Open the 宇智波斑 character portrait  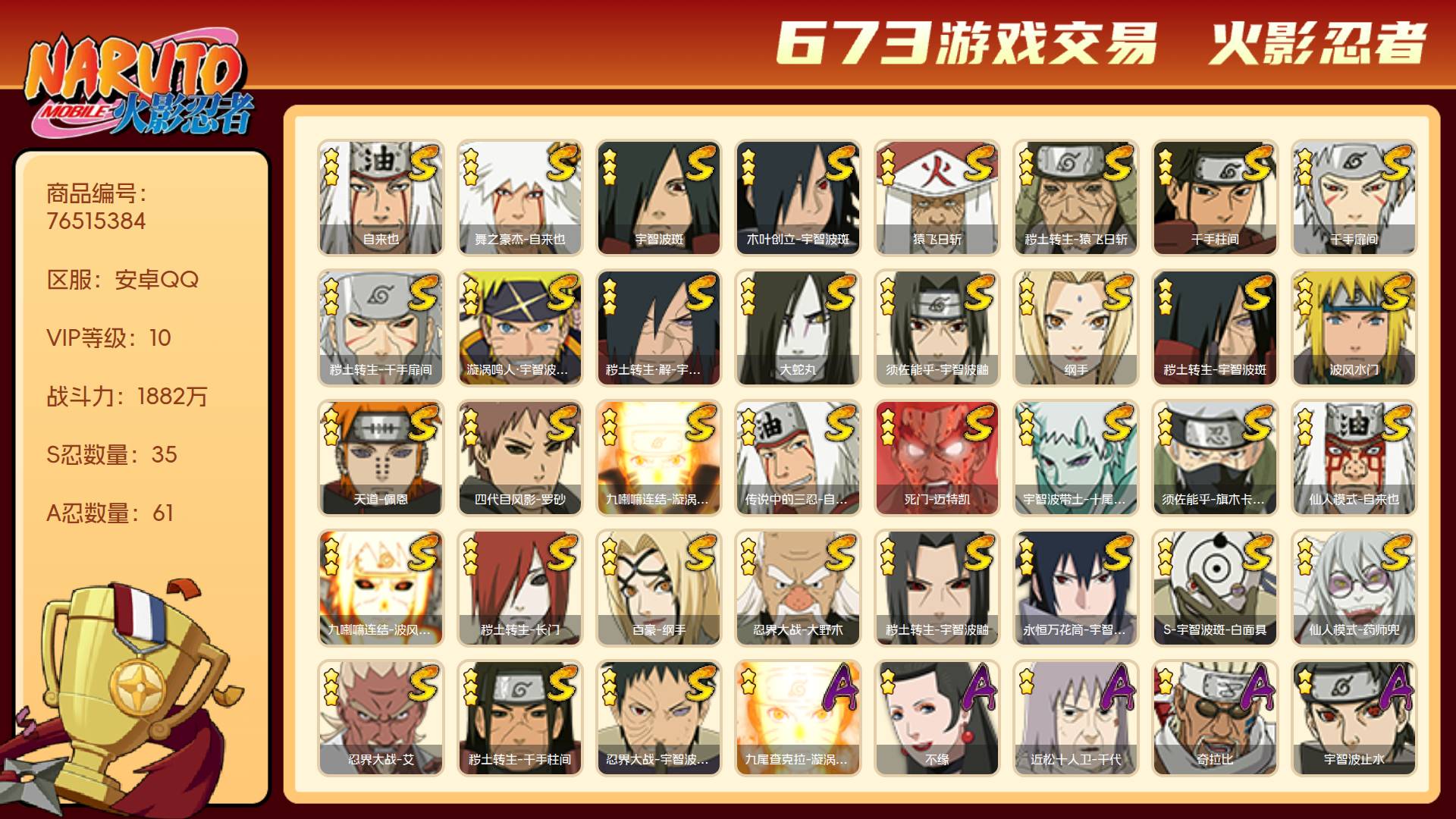click(x=658, y=197)
